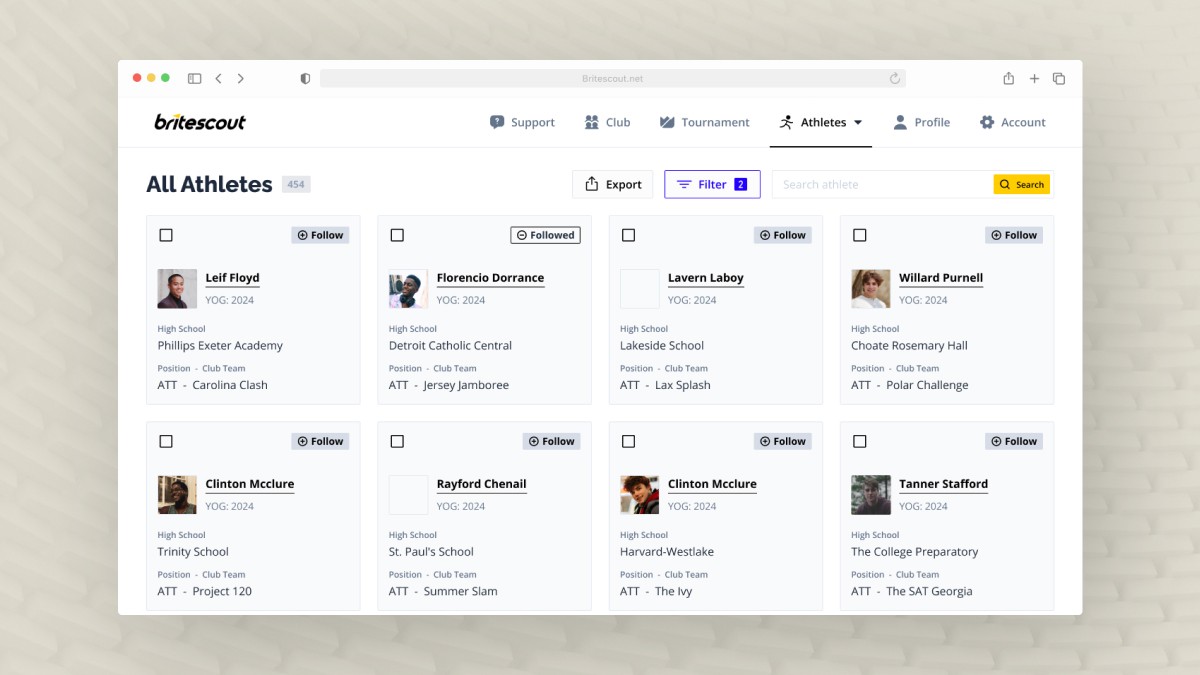Open the Support menu item
This screenshot has height=675, width=1200.
[x=522, y=122]
